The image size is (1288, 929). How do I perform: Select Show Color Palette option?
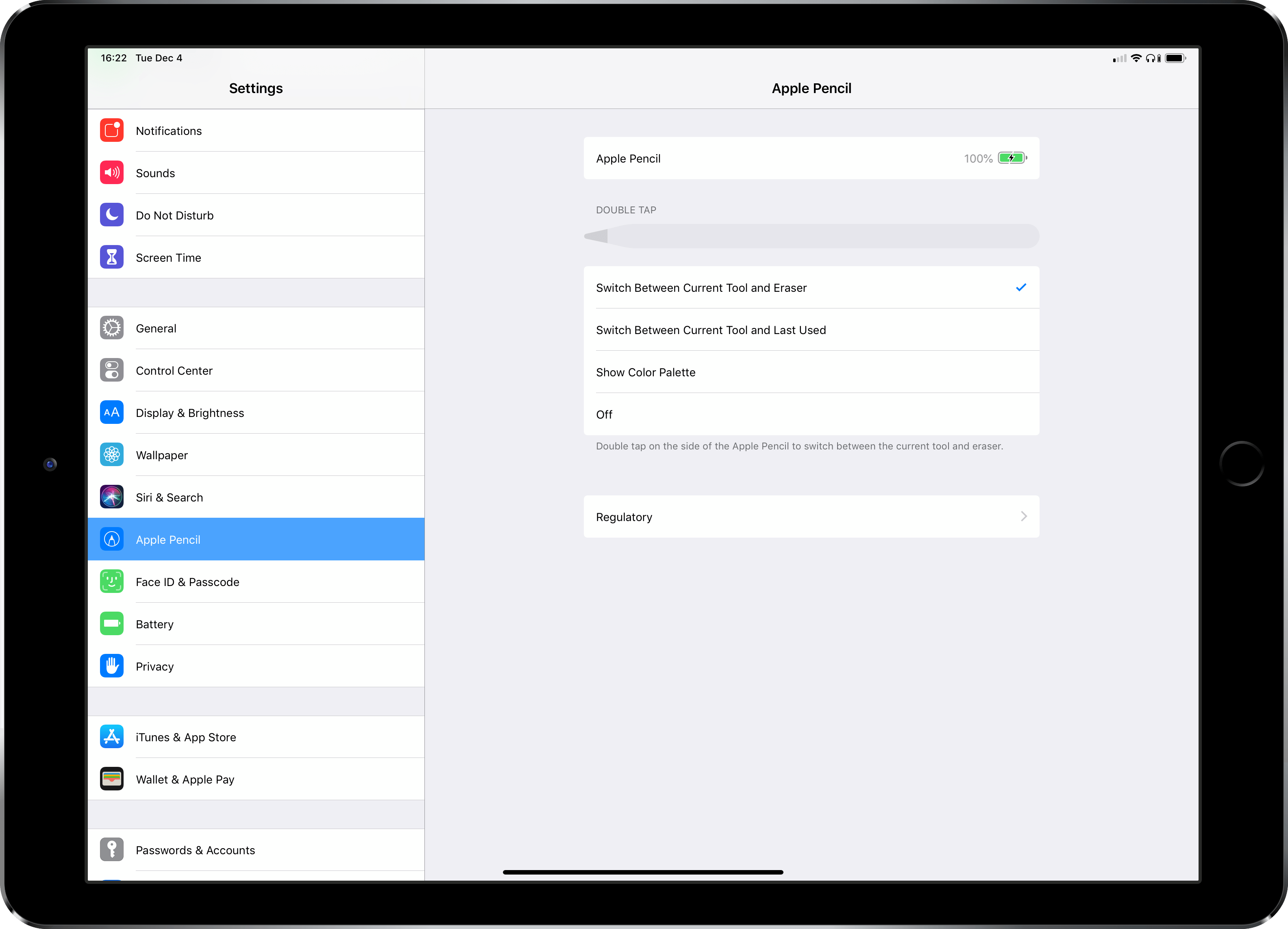811,371
